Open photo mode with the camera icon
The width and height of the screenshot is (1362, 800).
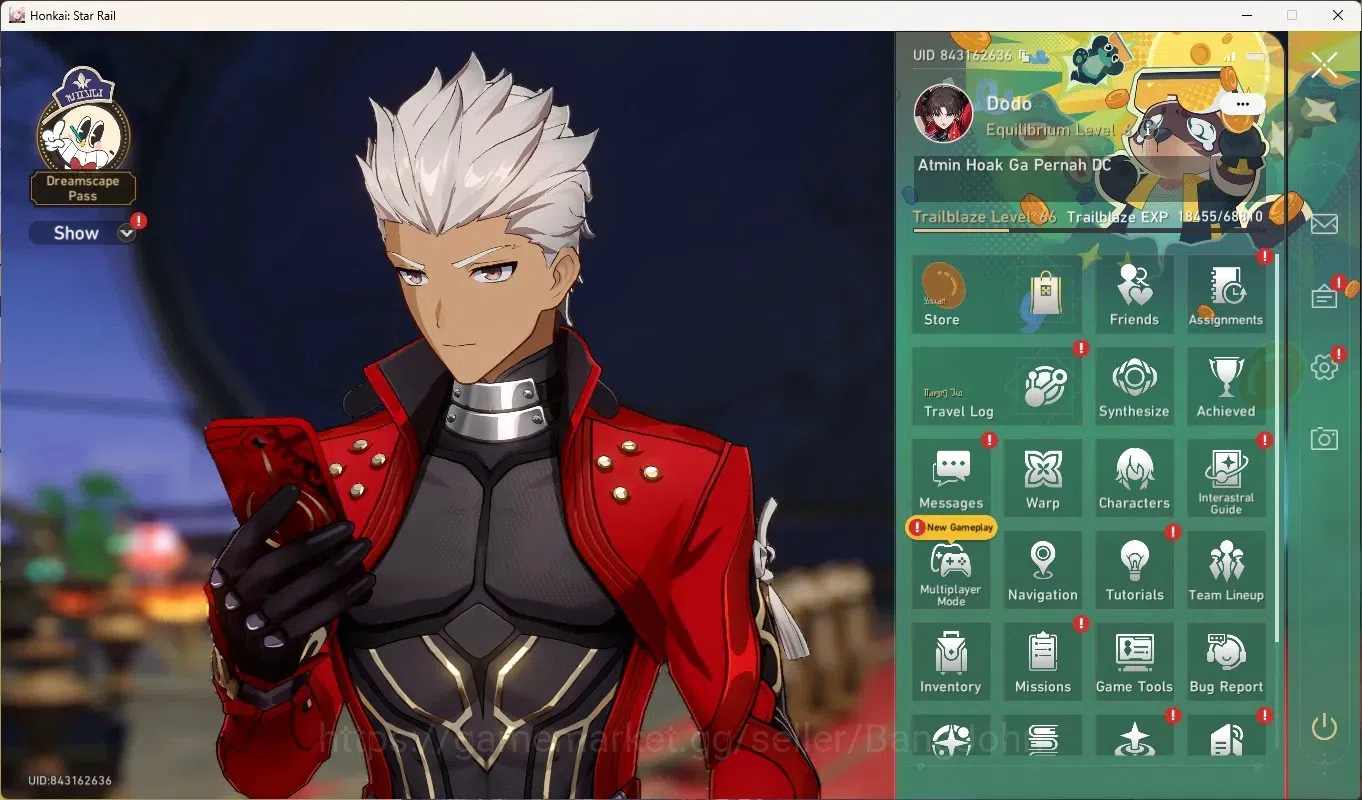tap(1324, 439)
